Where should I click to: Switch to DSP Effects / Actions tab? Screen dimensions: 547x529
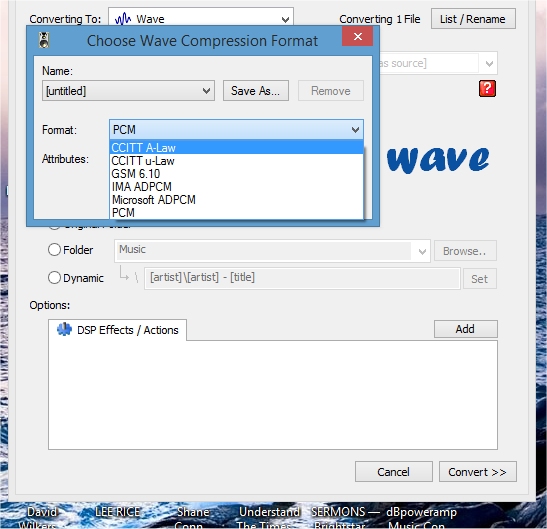point(118,330)
